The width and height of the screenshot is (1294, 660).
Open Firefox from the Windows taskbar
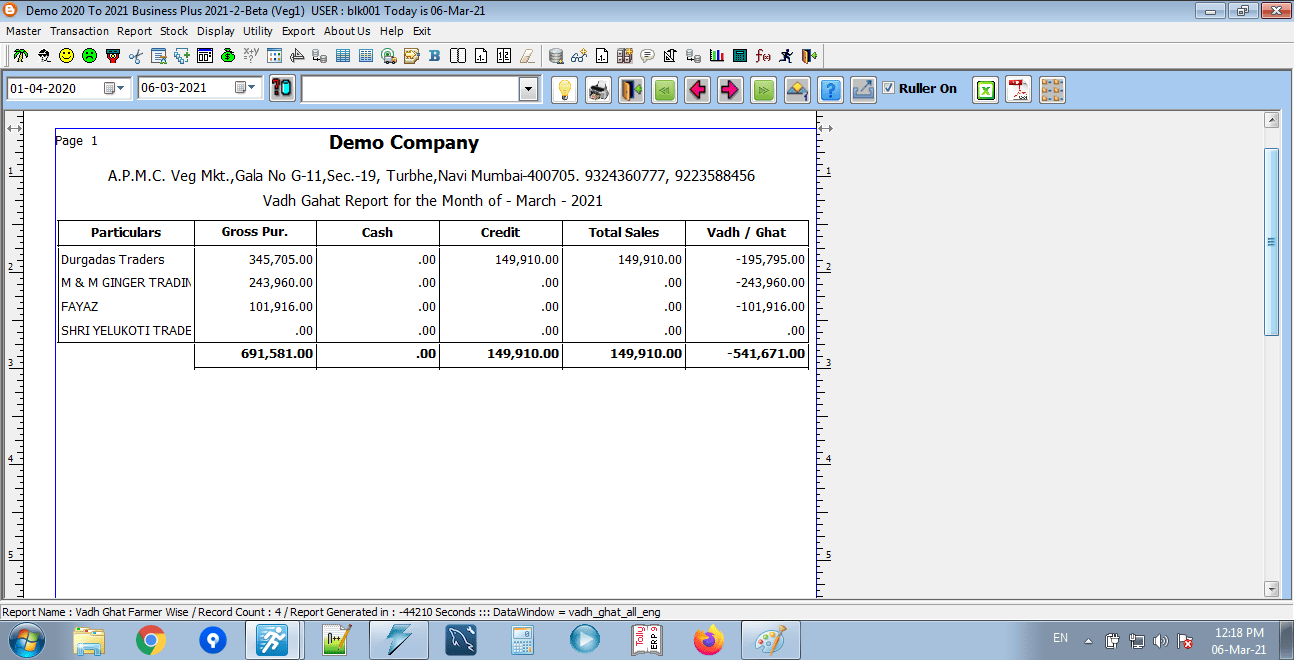[x=709, y=639]
